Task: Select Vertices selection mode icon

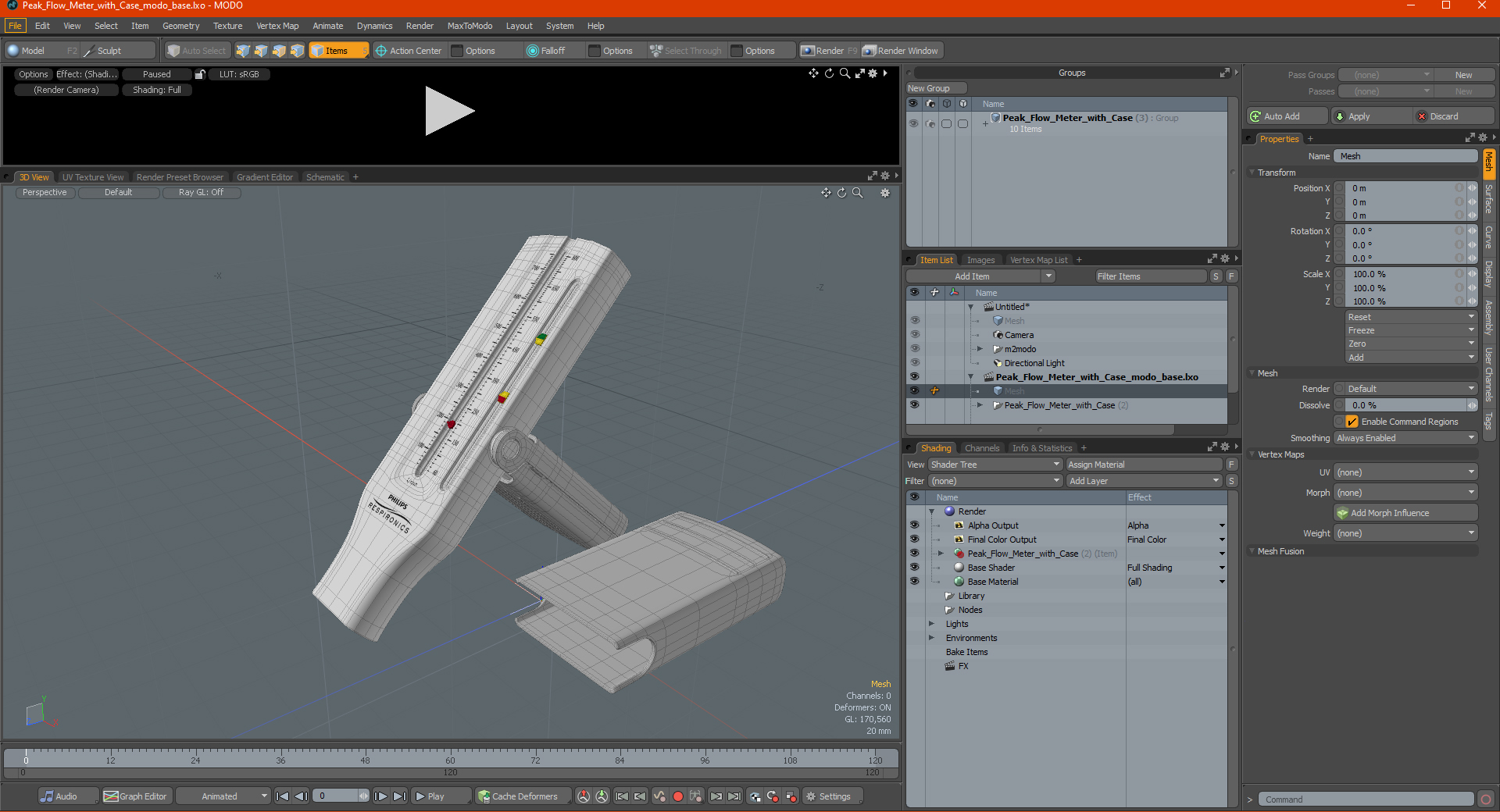Action: click(243, 51)
